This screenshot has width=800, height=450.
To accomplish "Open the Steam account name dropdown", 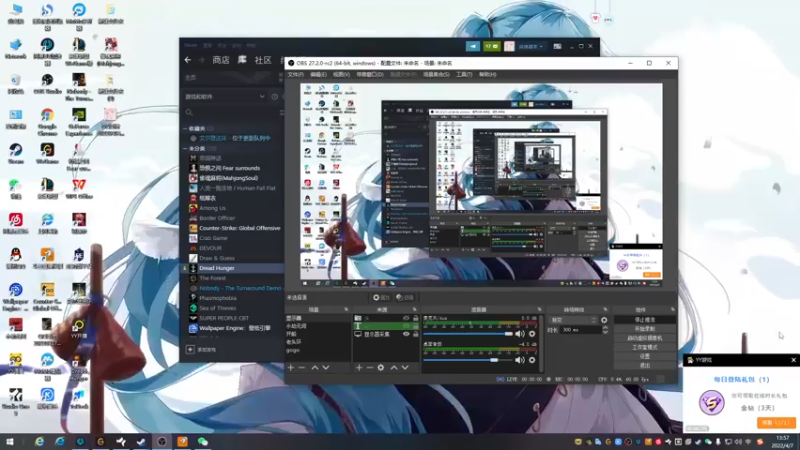I will 531,46.
